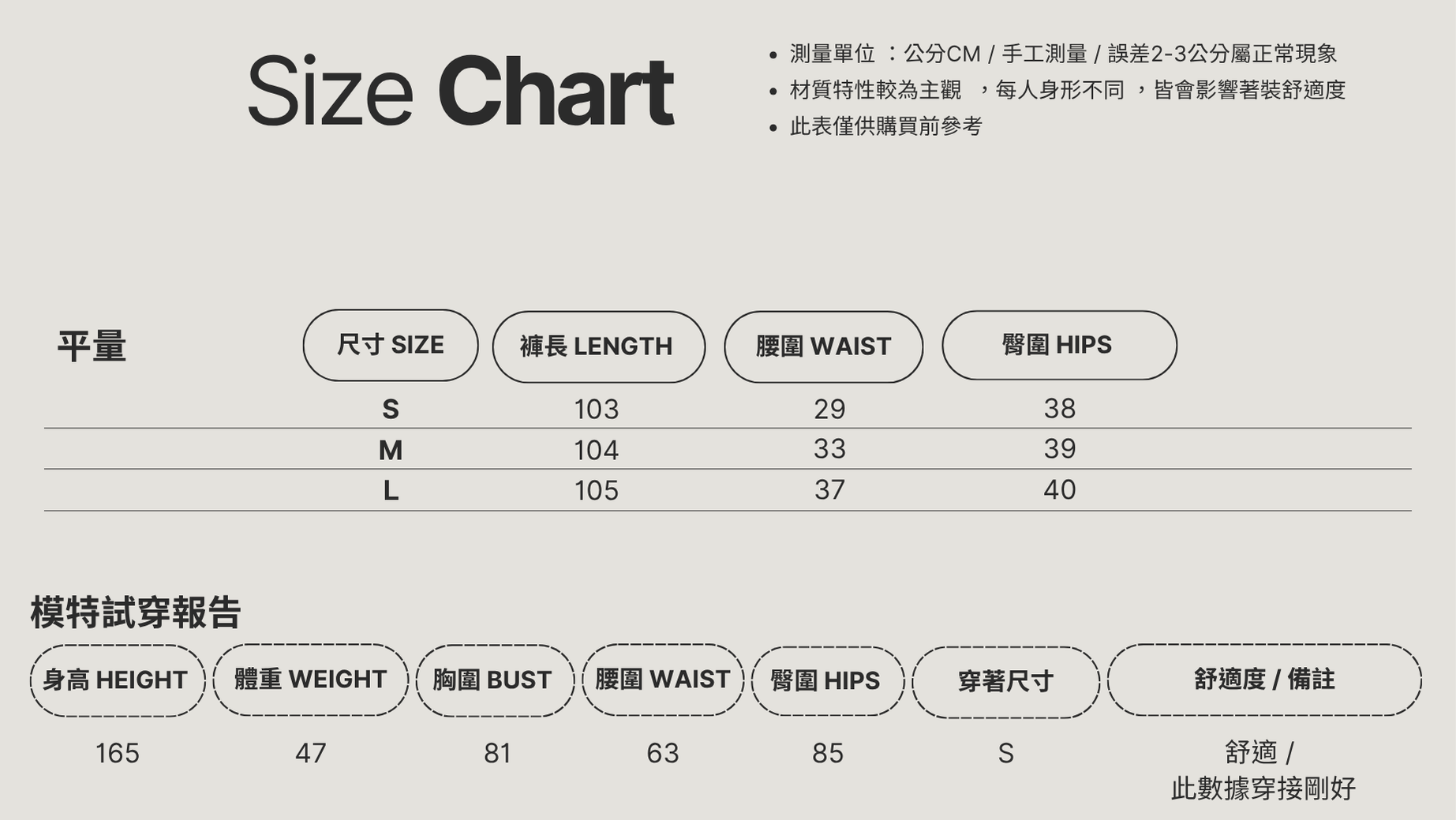
Task: Select the 身高 HEIGHT pill
Action: pyautogui.click(x=117, y=680)
